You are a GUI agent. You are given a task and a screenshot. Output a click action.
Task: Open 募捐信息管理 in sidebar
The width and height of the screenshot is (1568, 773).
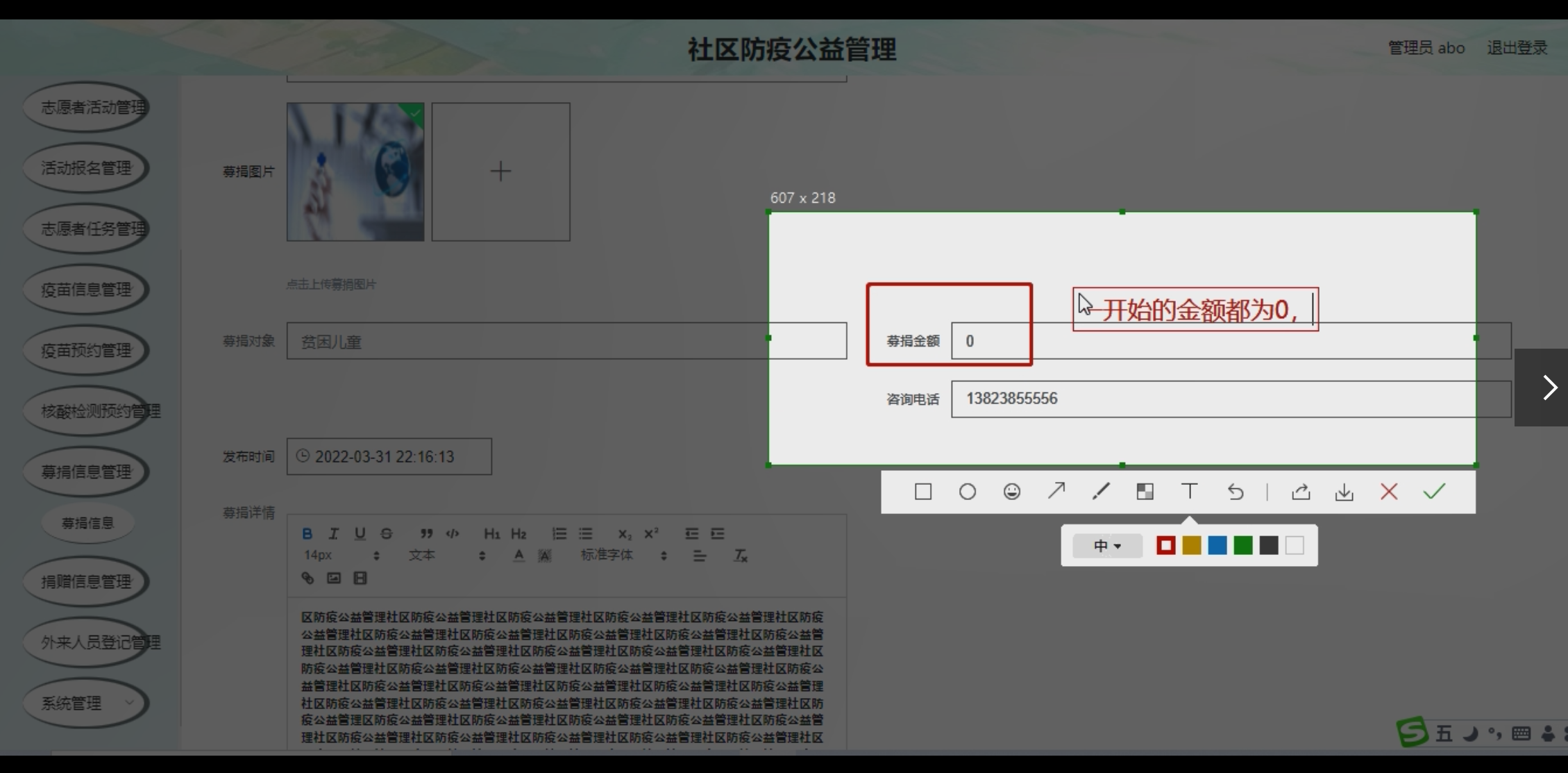(86, 472)
